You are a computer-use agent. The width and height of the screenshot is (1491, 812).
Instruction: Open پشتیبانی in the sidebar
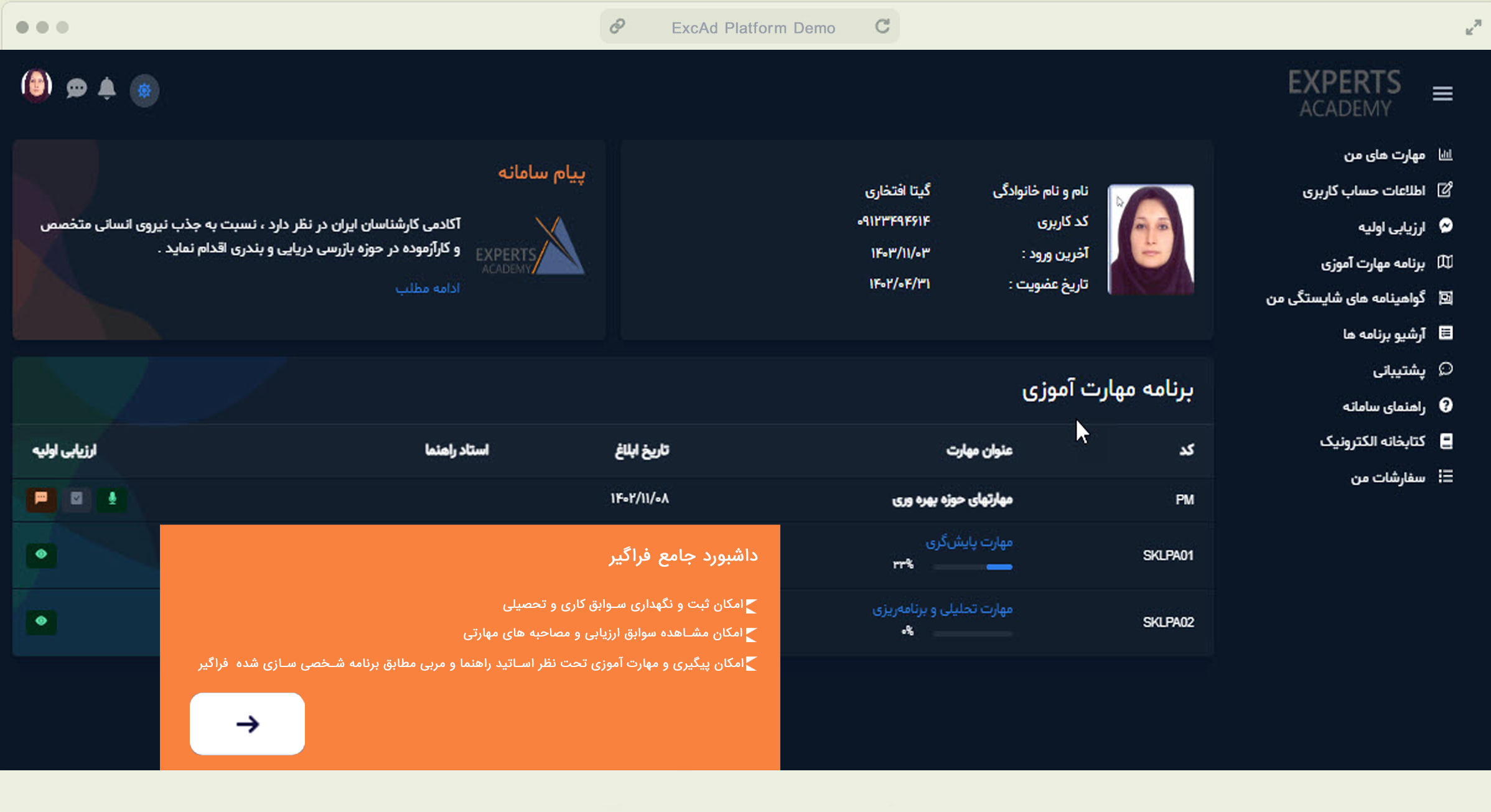tap(1398, 370)
